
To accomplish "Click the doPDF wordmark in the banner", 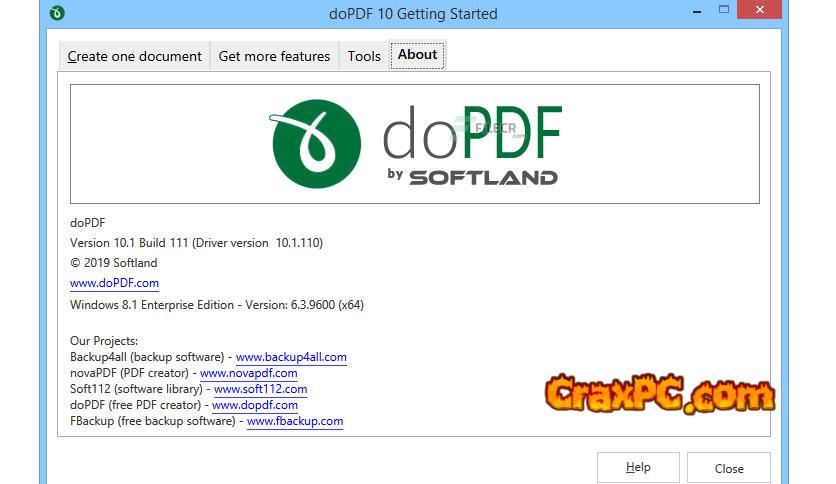I will (x=472, y=134).
